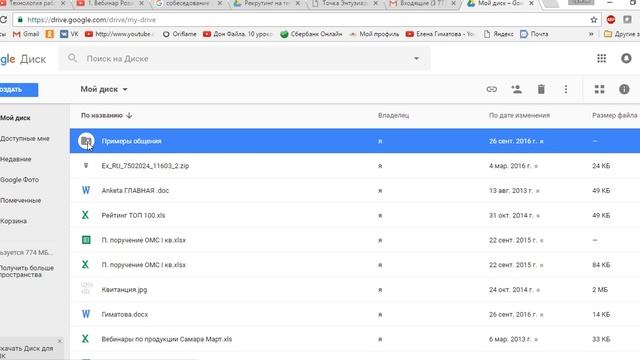Click the zip icon of Ex_RU_7502024_11603_2.zip

click(86, 166)
